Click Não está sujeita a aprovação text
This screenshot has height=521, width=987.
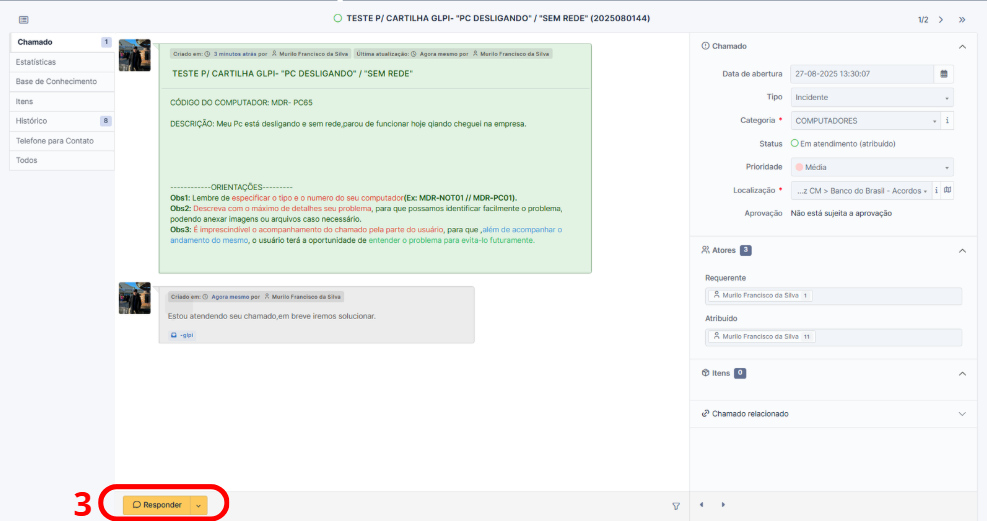tap(841, 213)
